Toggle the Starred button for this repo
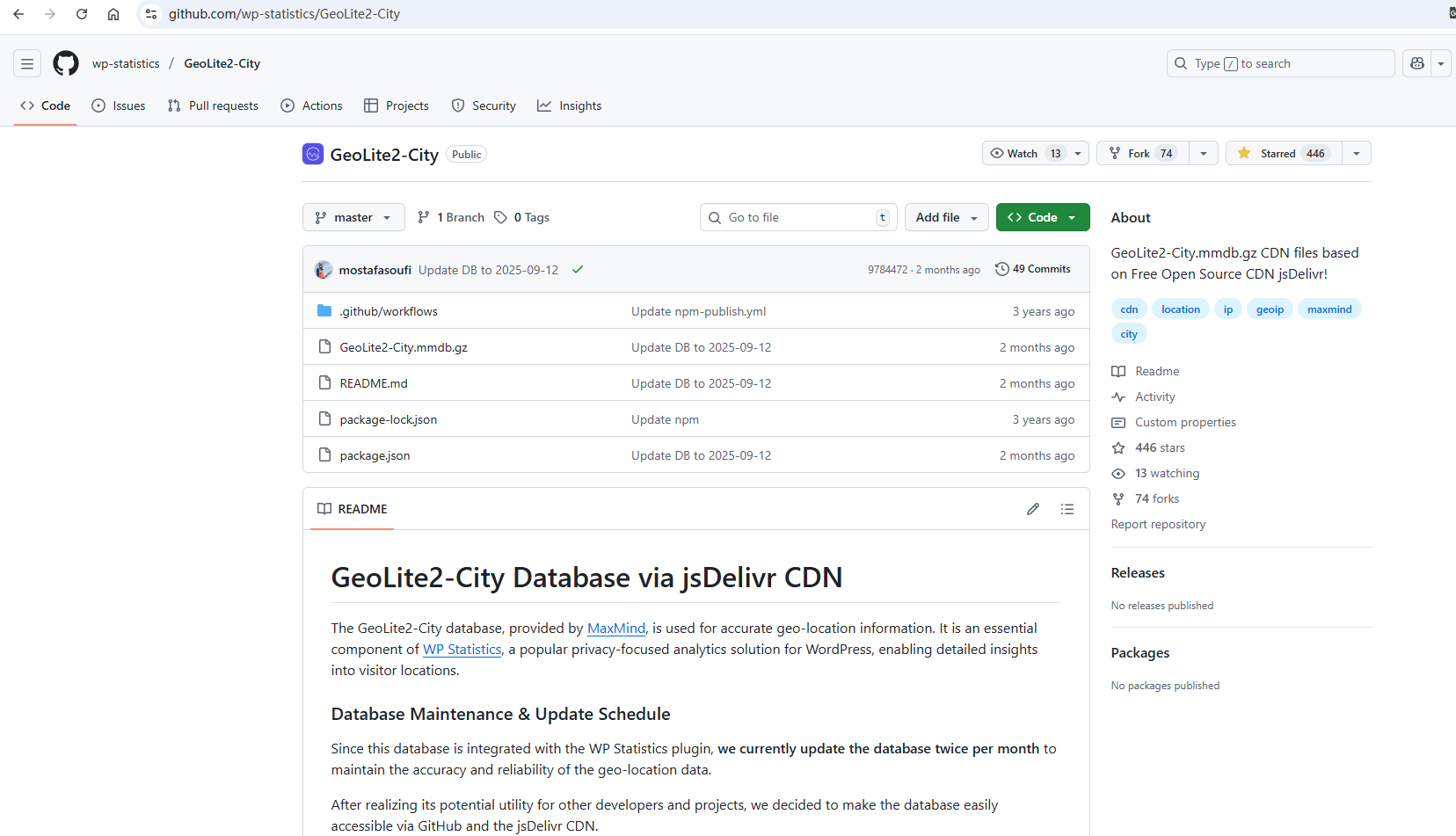The height and width of the screenshot is (836, 1456). (x=1284, y=153)
